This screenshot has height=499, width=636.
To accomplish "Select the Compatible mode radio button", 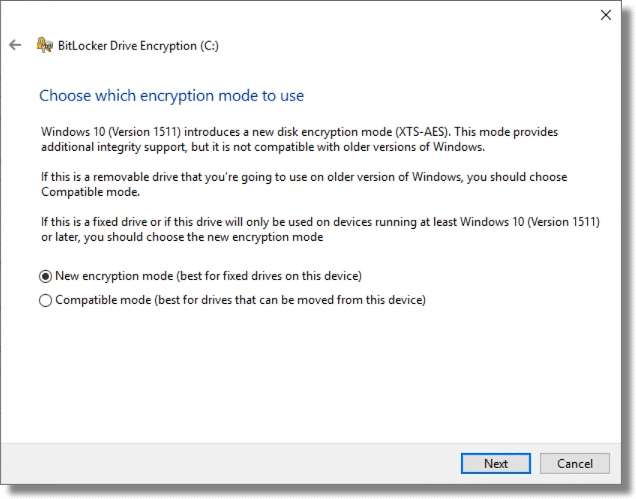I will coord(45,300).
